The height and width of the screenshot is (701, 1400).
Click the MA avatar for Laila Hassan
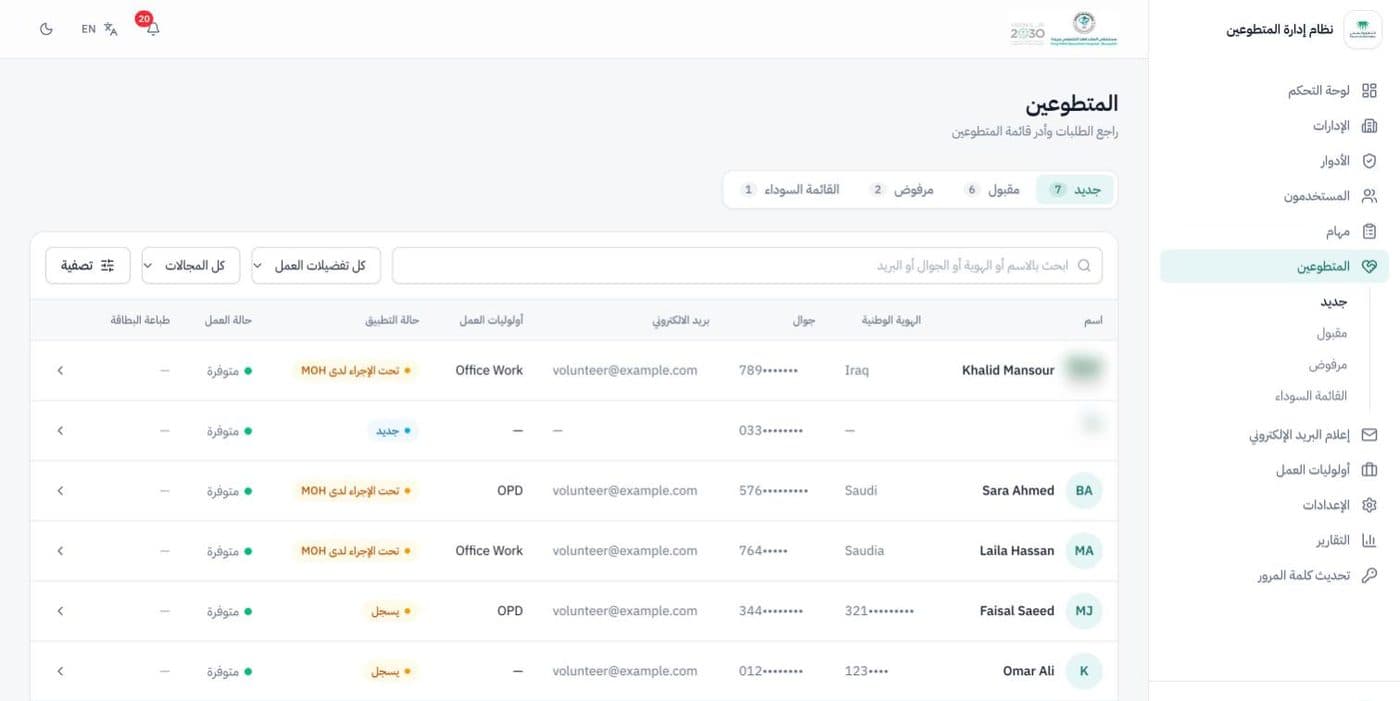point(1084,550)
